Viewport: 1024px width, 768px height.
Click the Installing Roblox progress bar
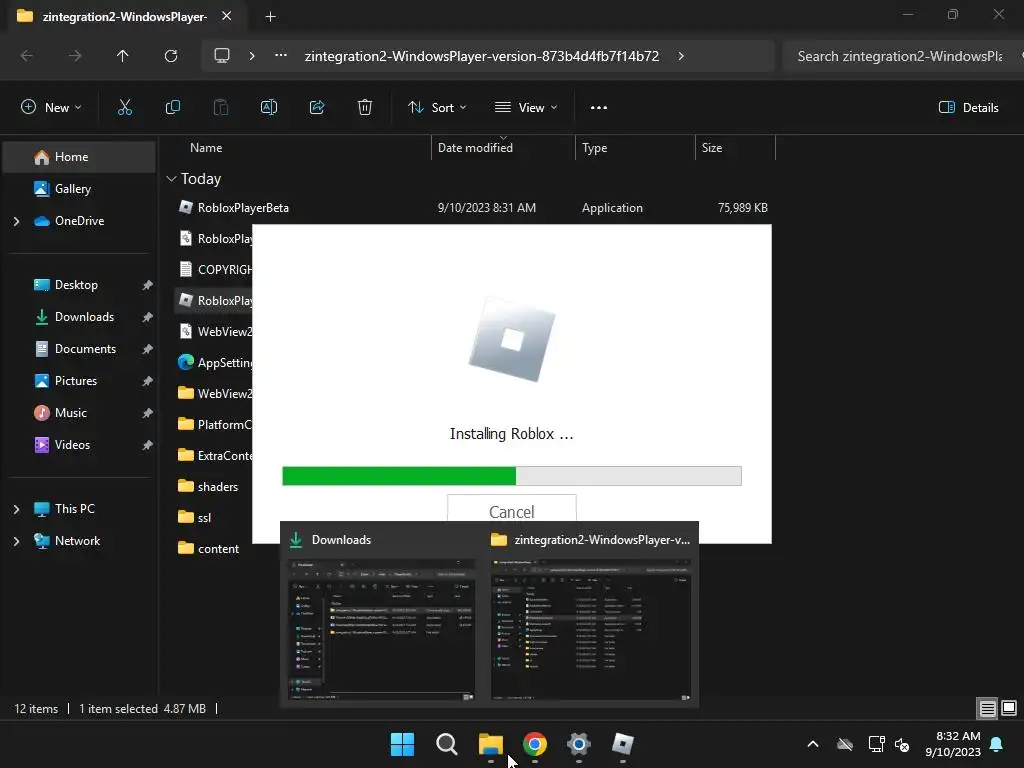click(x=511, y=476)
